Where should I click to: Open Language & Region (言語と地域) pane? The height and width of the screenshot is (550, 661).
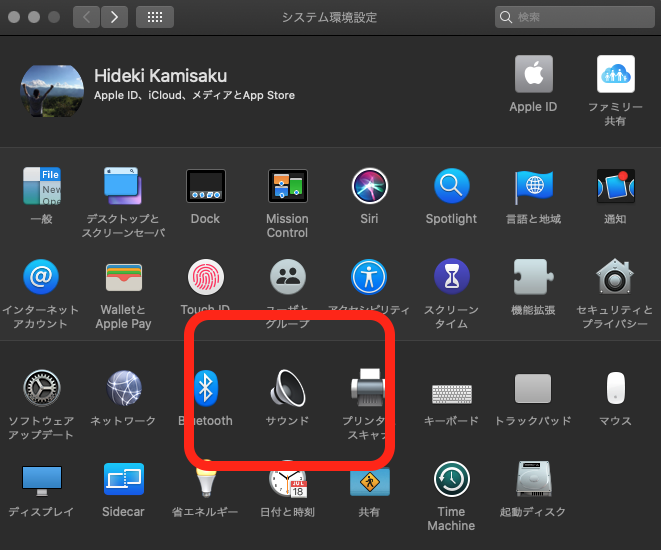tap(533, 187)
